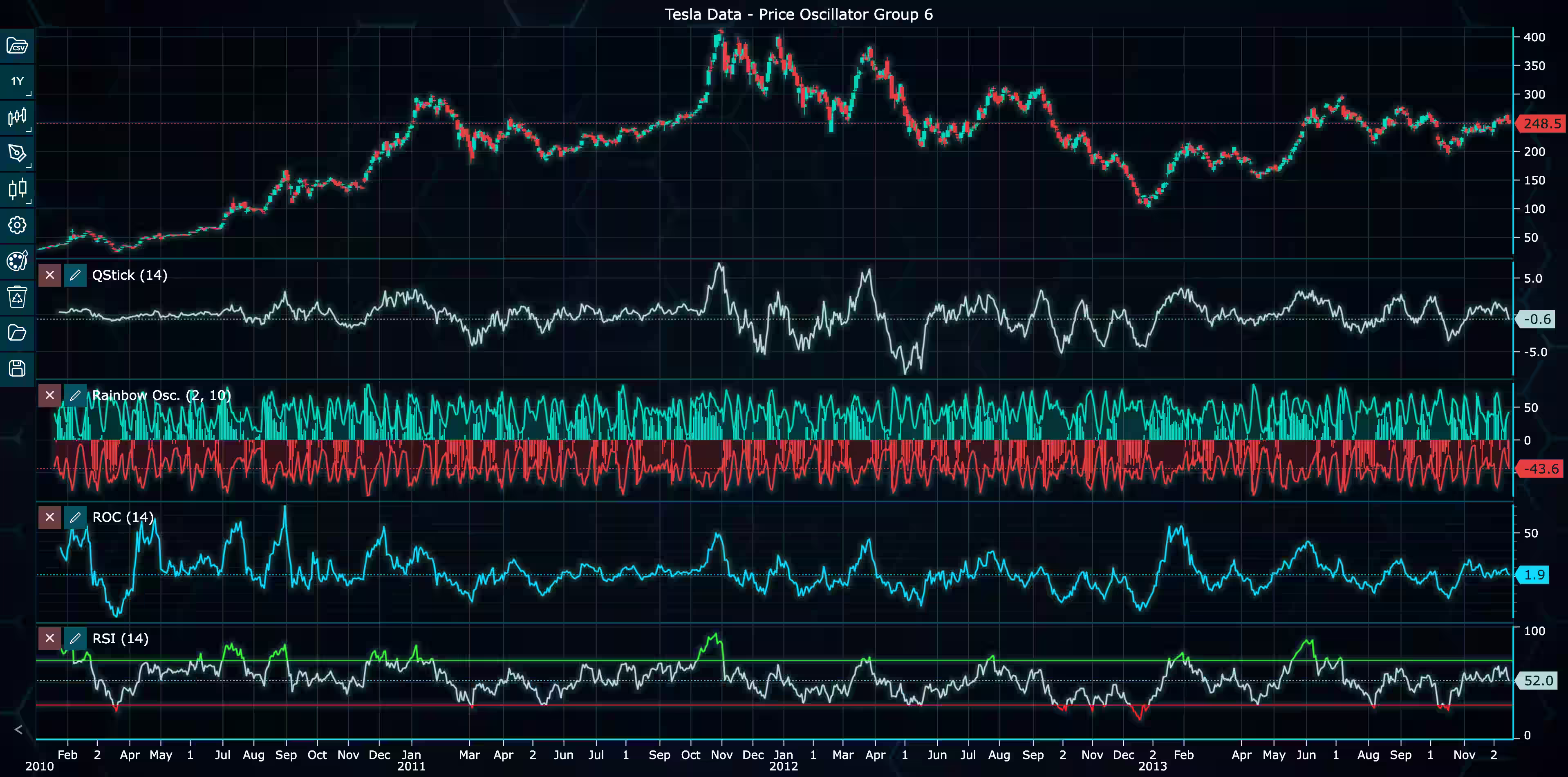Click the QStick (14) panel label

coord(130,275)
